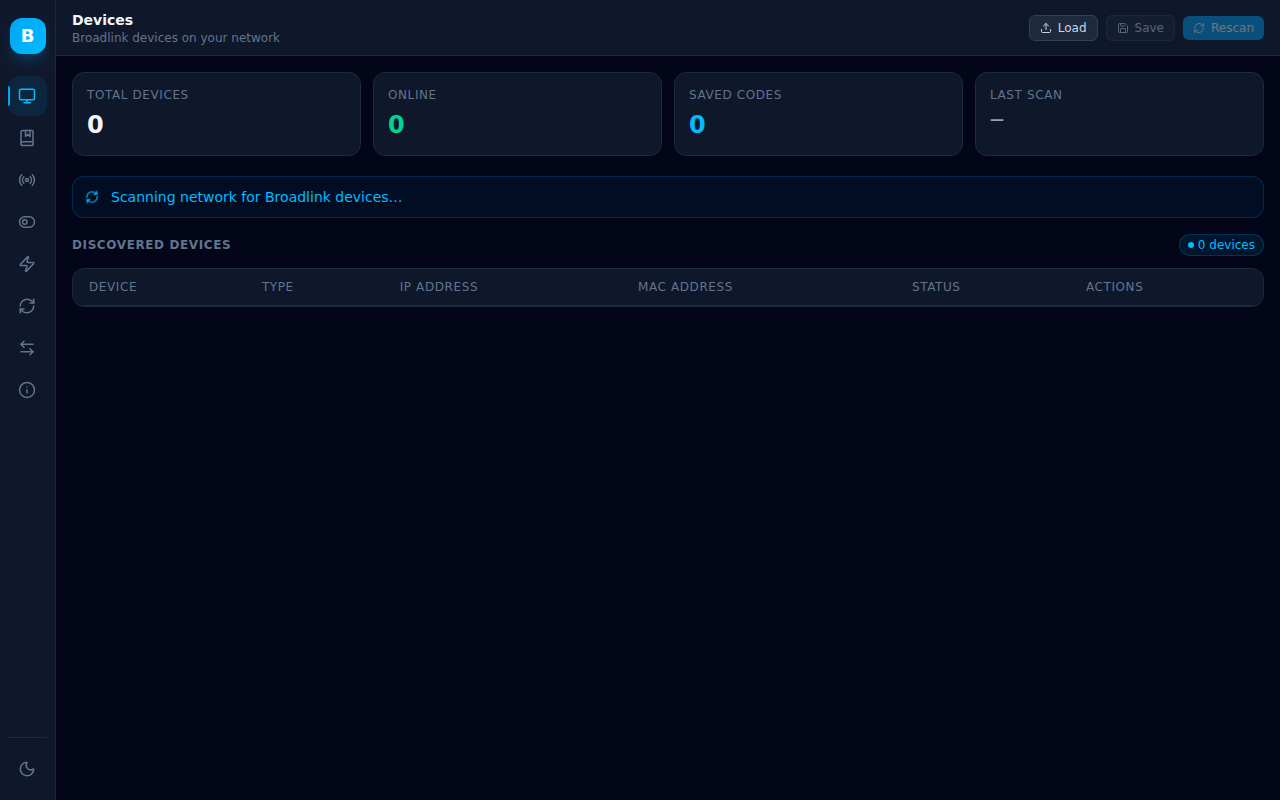Click the IP ADDRESS column header
Image resolution: width=1280 pixels, height=800 pixels.
tap(439, 287)
